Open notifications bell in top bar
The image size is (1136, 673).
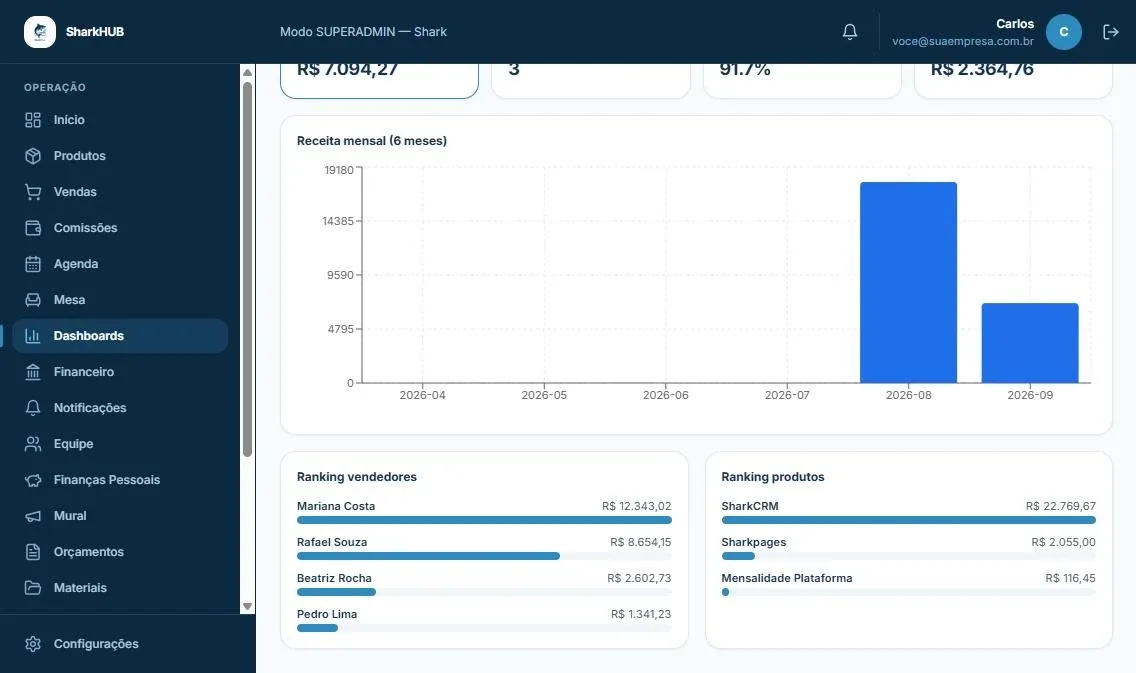point(850,32)
